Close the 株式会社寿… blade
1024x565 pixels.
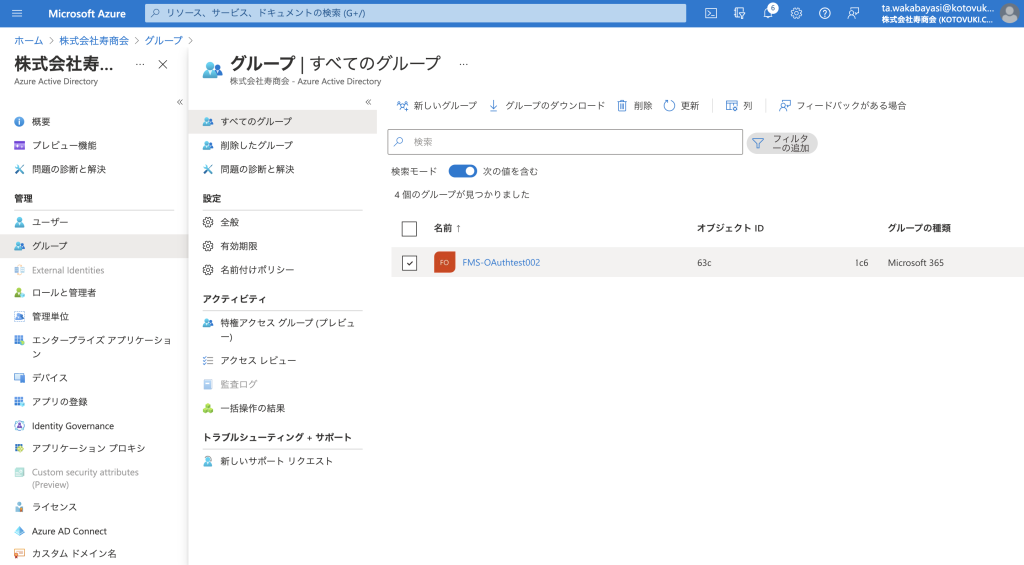pos(163,64)
